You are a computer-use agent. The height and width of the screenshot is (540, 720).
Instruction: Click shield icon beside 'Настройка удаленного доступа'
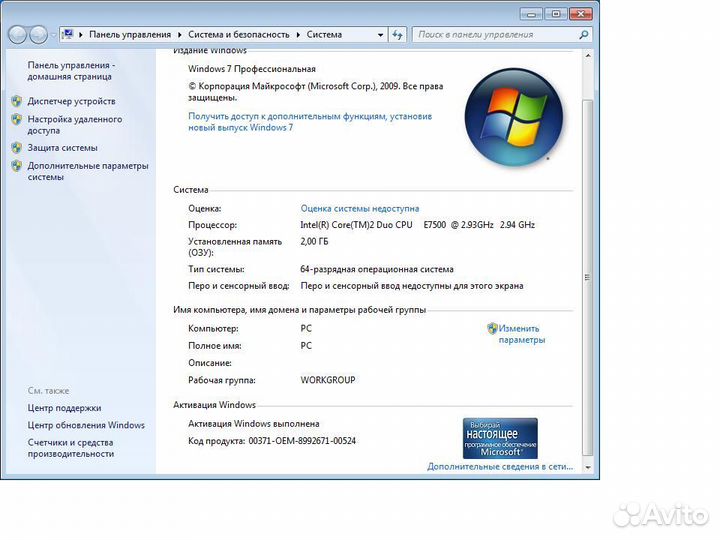point(17,119)
